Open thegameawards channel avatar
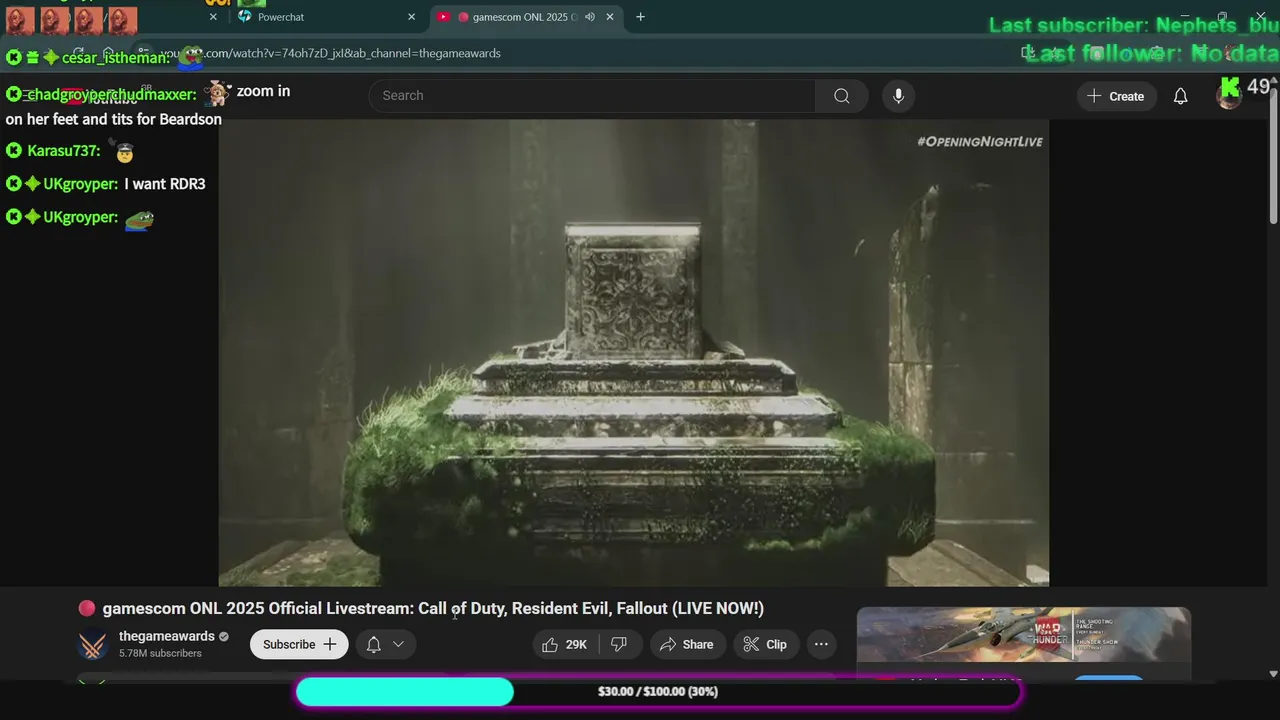 click(94, 645)
